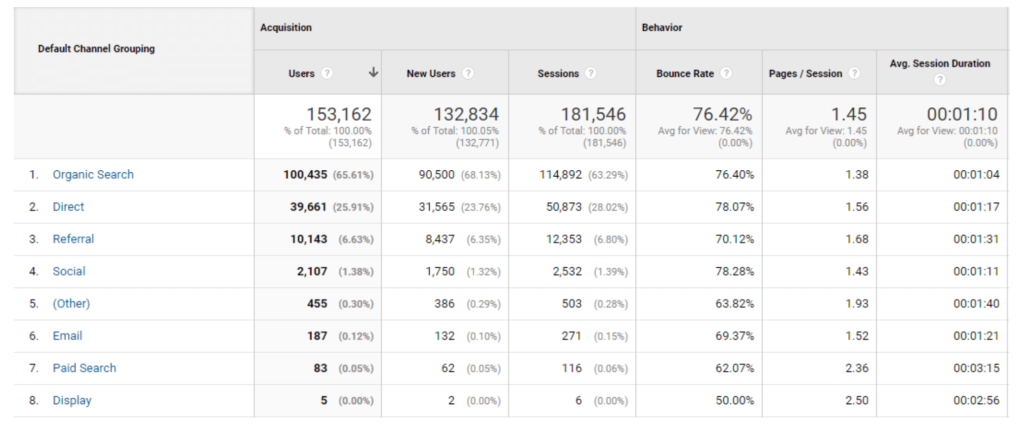Click help icon next to Sessions
The width and height of the screenshot is (1024, 442).
(x=591, y=74)
